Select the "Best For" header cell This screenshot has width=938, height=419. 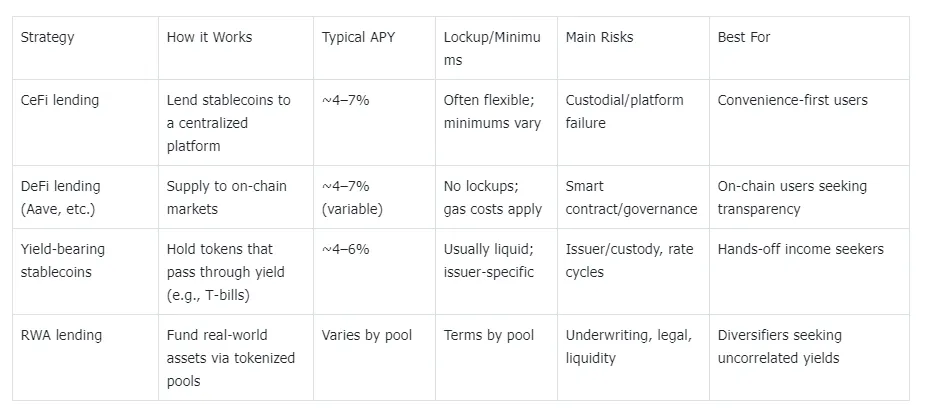point(744,37)
